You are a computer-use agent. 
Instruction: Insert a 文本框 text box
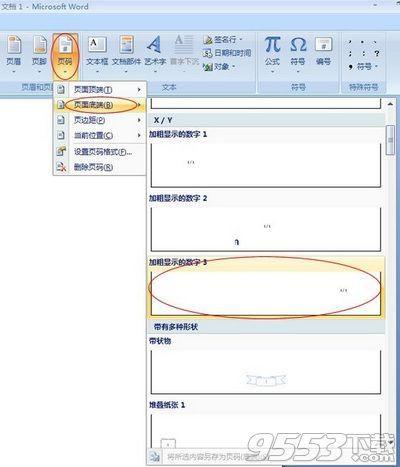pos(97,53)
